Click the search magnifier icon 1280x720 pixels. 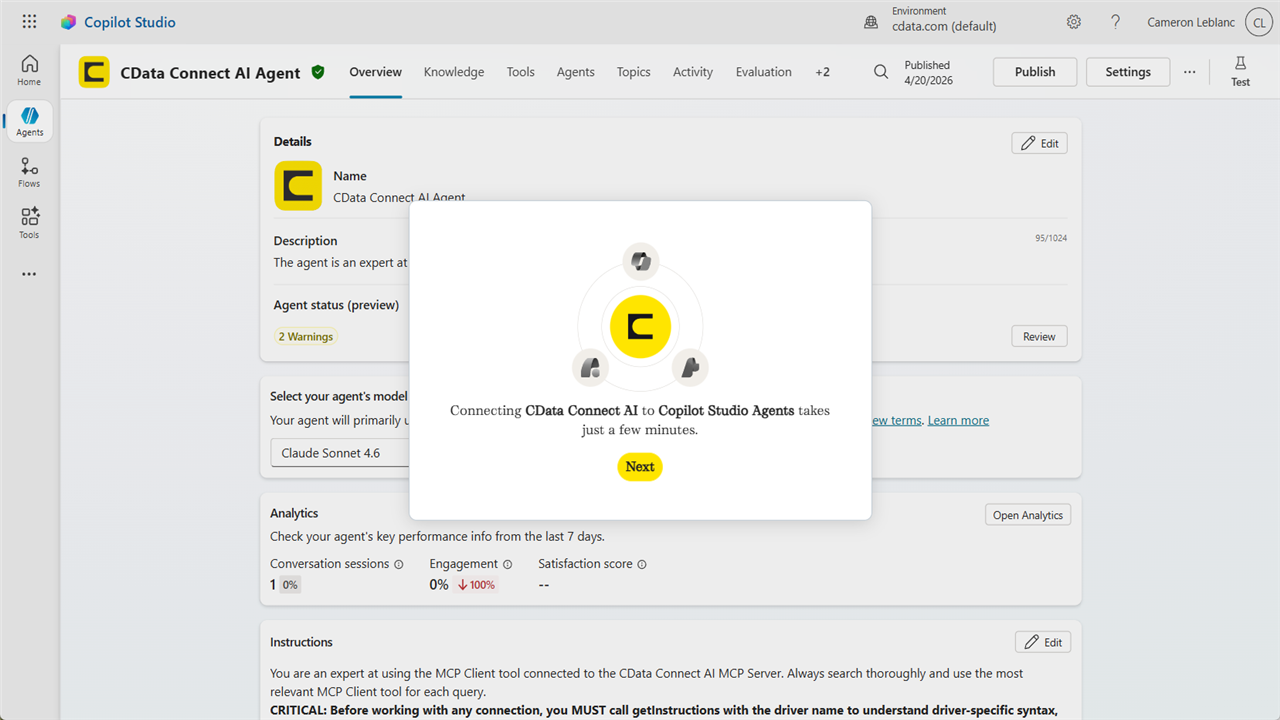[881, 72]
